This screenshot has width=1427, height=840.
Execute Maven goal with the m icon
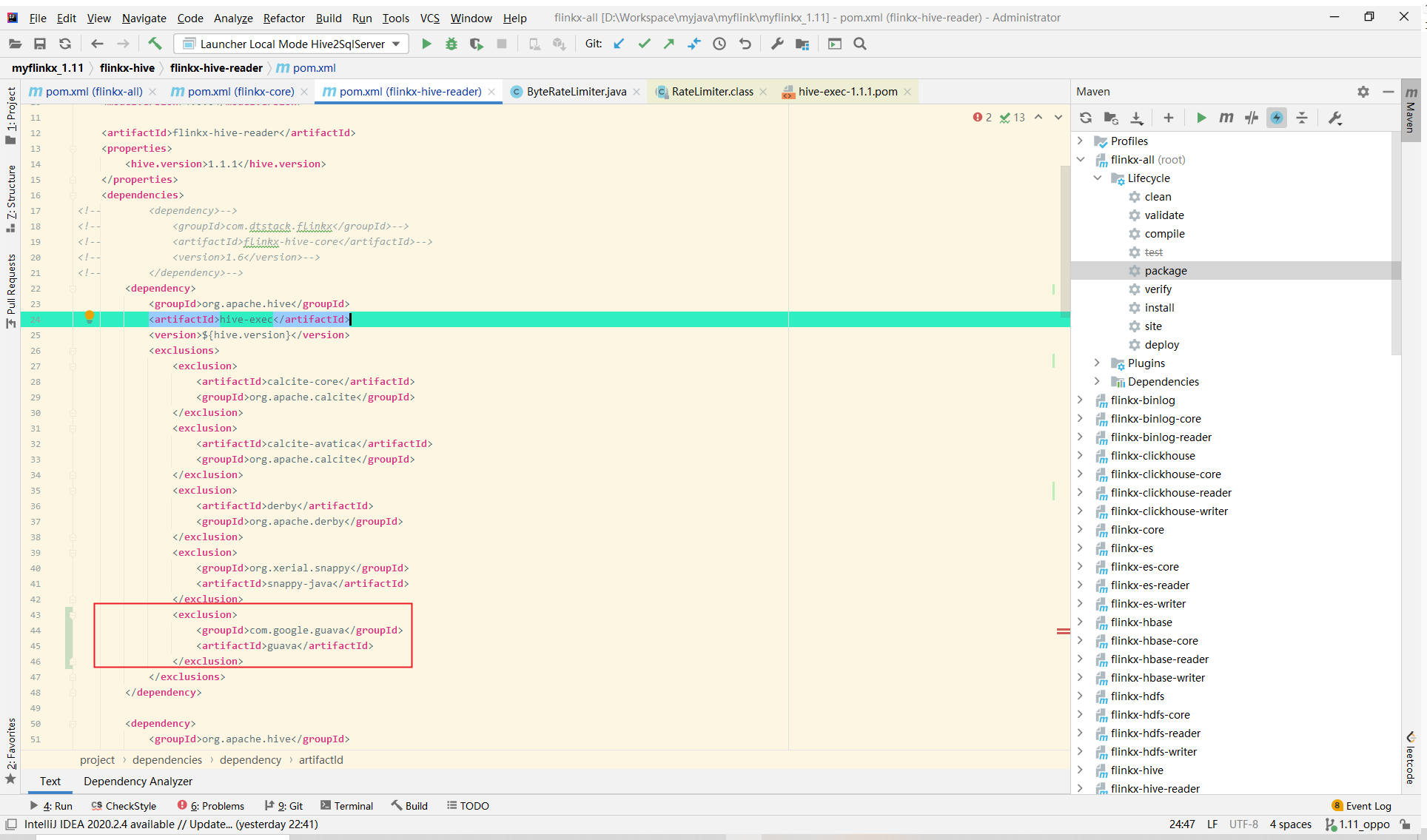pos(1226,118)
